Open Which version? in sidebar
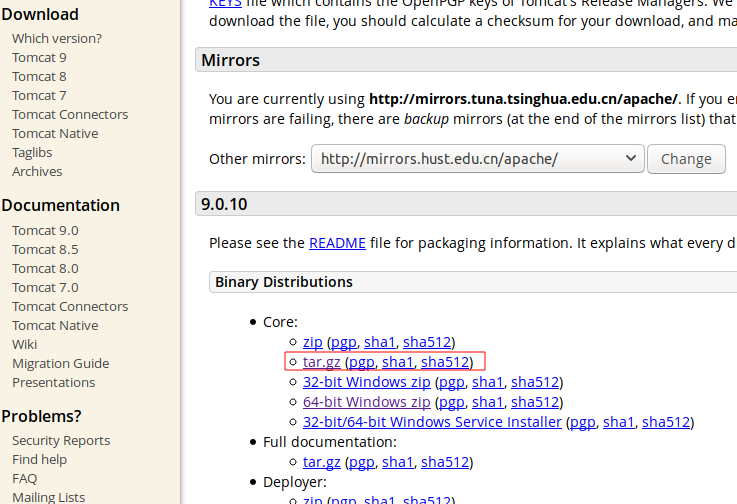Screen dimensions: 737x504 56,38
